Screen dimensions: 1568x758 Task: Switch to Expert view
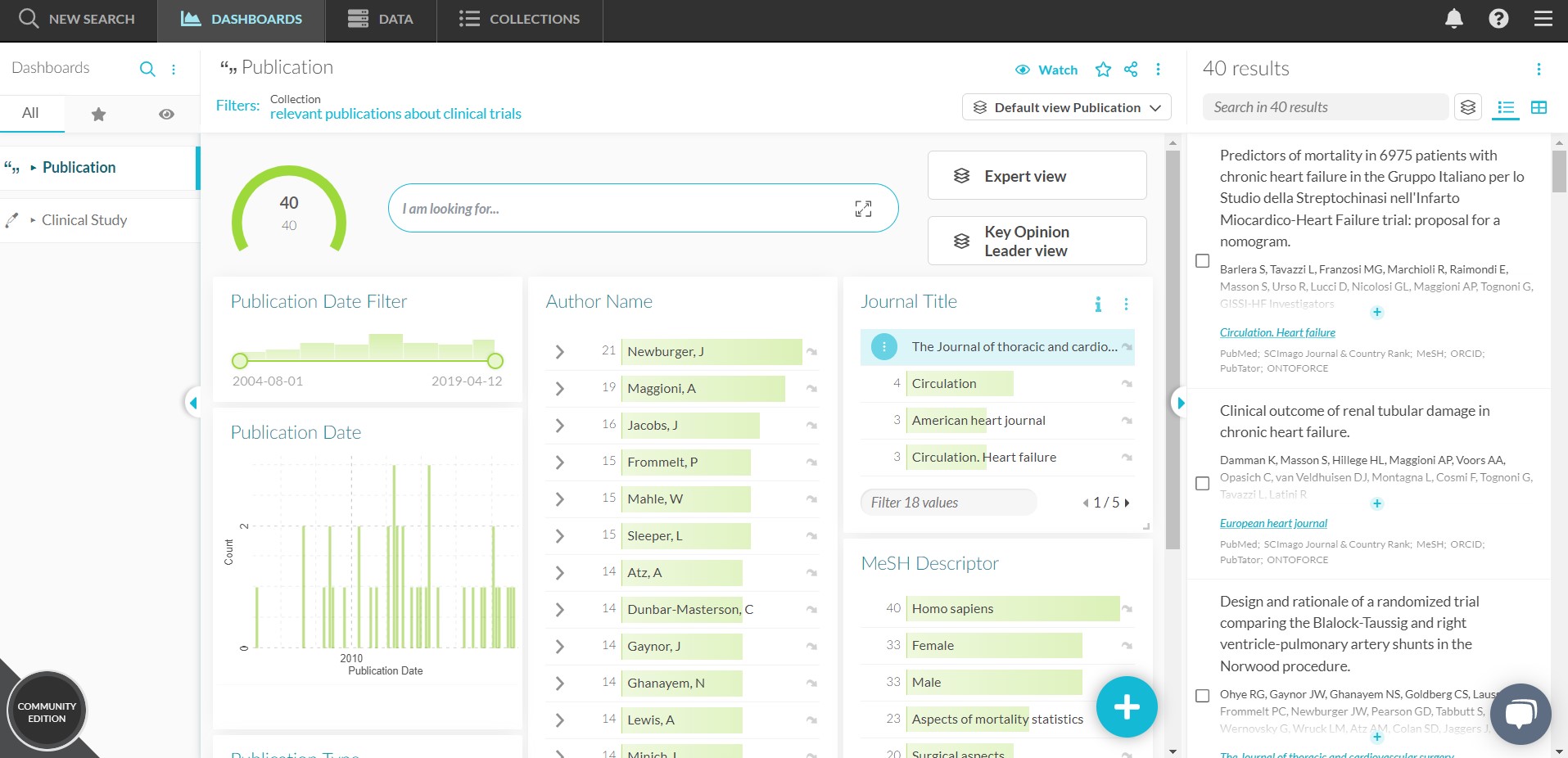[1037, 175]
